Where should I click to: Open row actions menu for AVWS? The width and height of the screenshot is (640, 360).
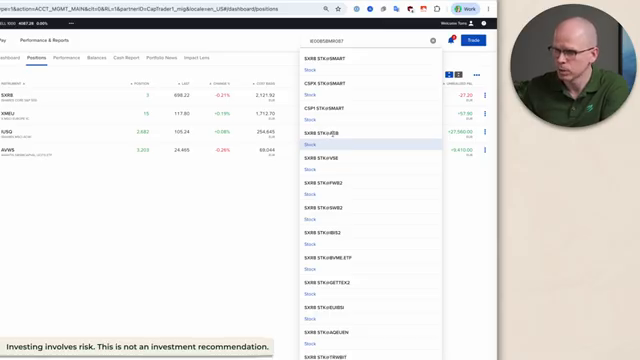pyautogui.click(x=485, y=150)
